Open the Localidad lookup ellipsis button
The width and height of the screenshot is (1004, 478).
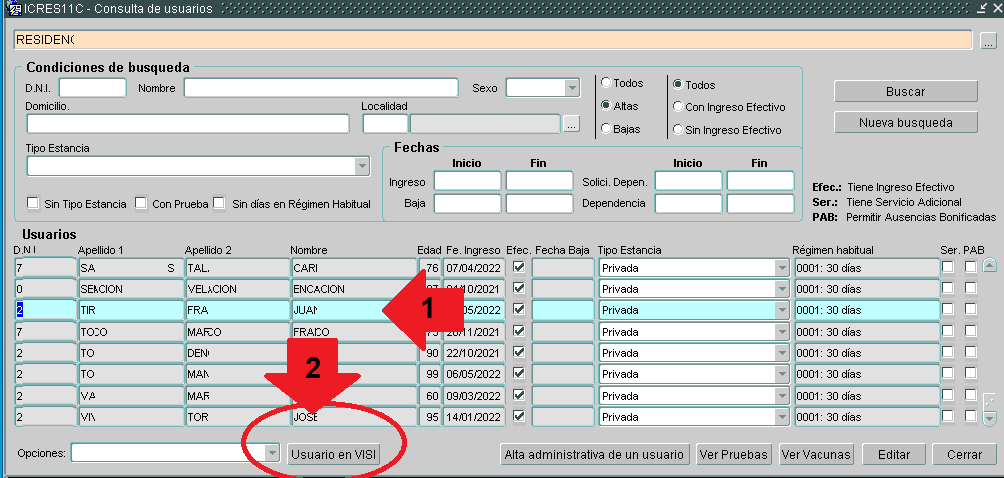click(571, 124)
